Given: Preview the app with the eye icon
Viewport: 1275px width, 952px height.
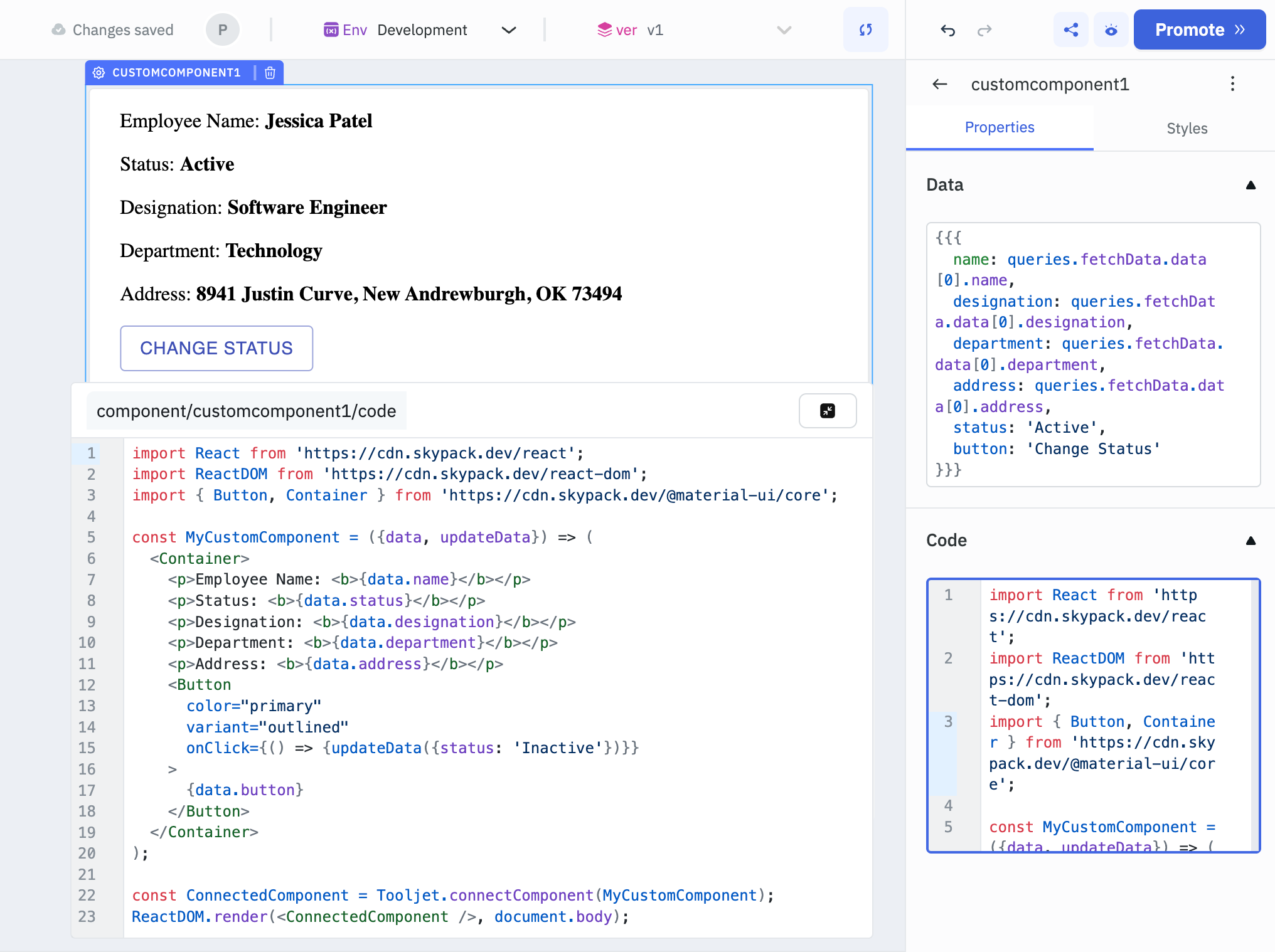Looking at the screenshot, I should click(1111, 29).
